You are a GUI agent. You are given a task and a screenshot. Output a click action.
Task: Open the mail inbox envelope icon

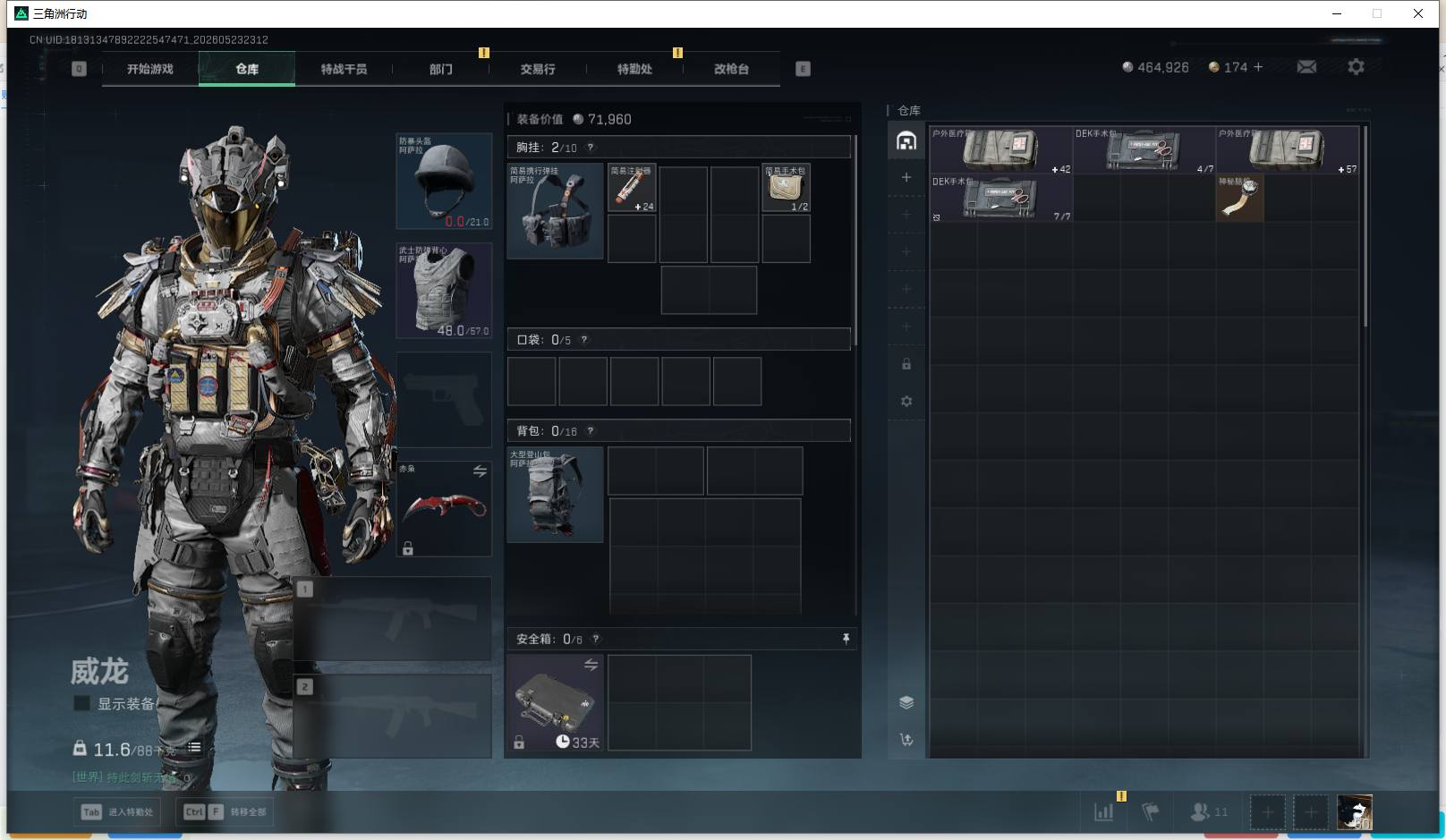(1306, 67)
